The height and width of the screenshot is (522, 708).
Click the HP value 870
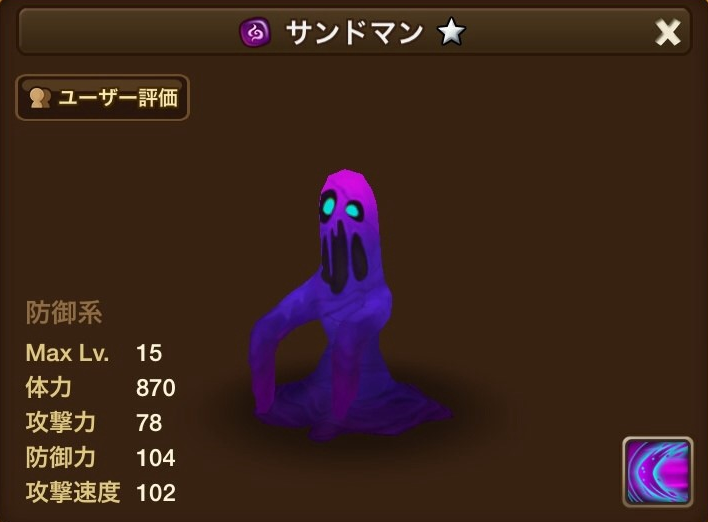(x=156, y=388)
